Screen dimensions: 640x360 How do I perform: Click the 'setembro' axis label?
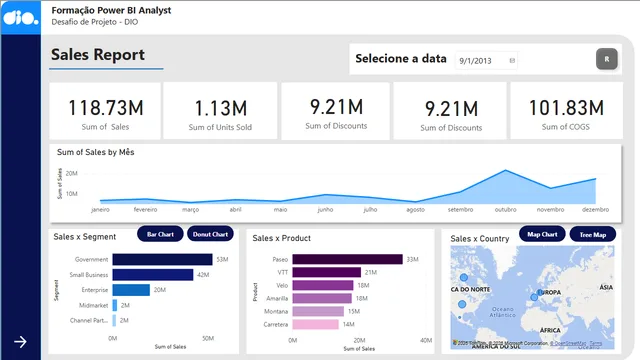[460, 209]
